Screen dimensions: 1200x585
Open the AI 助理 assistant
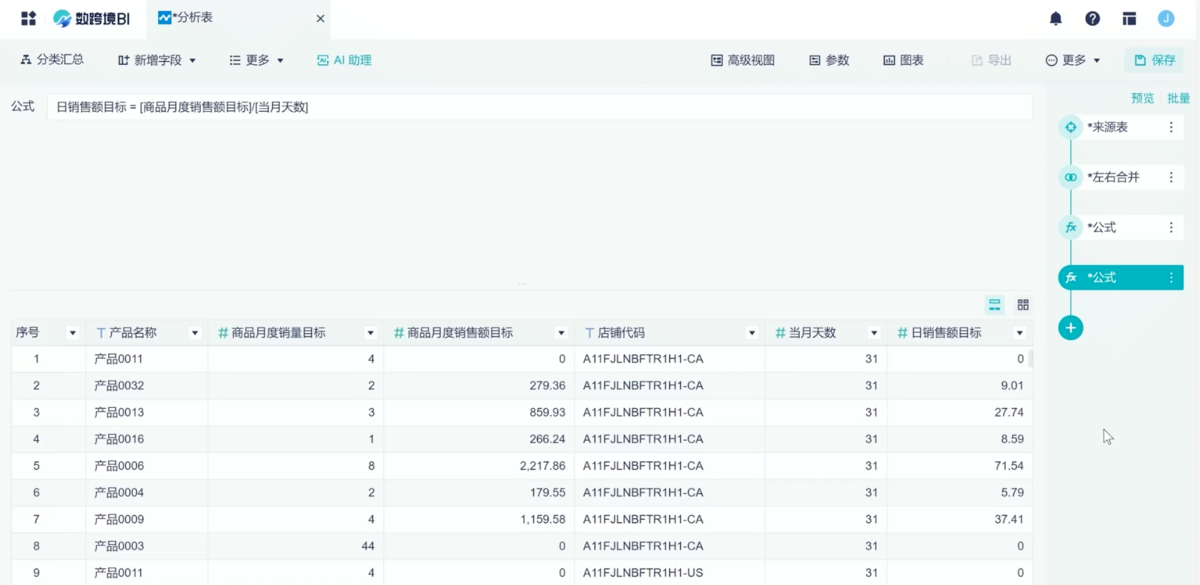click(x=344, y=60)
